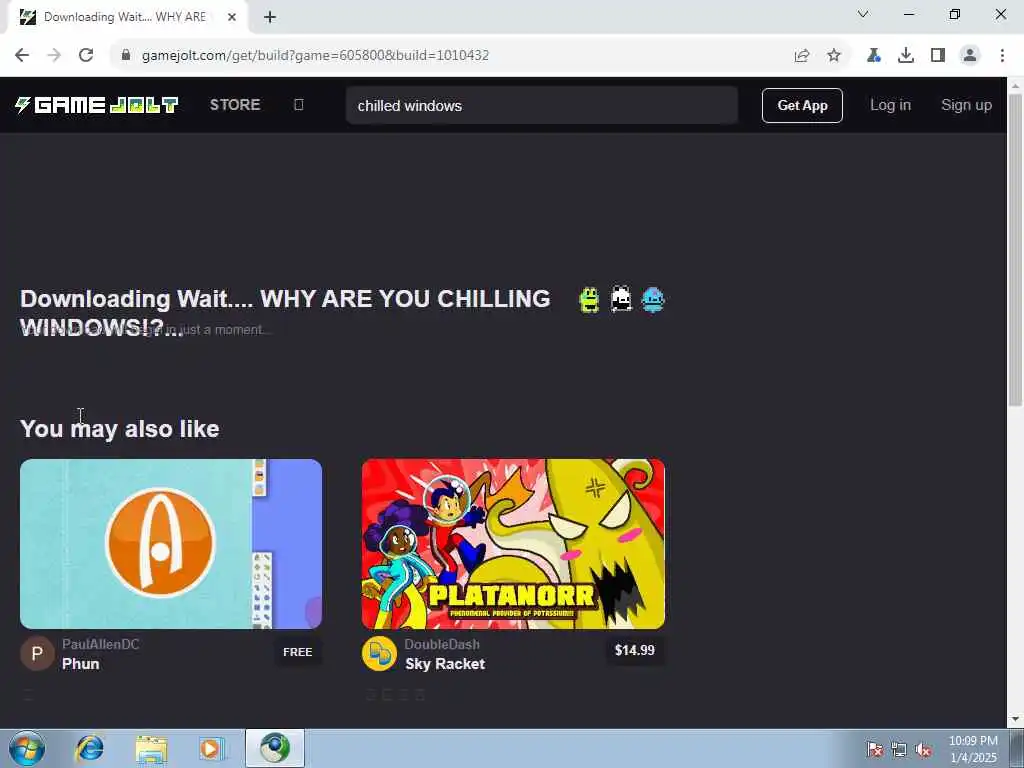Go back to the previous page
Image resolution: width=1024 pixels, height=768 pixels.
[22, 56]
